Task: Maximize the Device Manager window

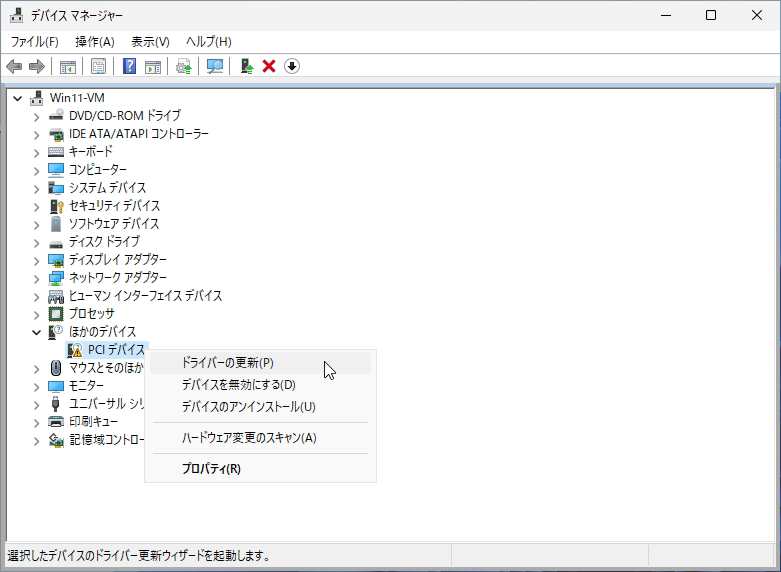Action: pos(711,15)
